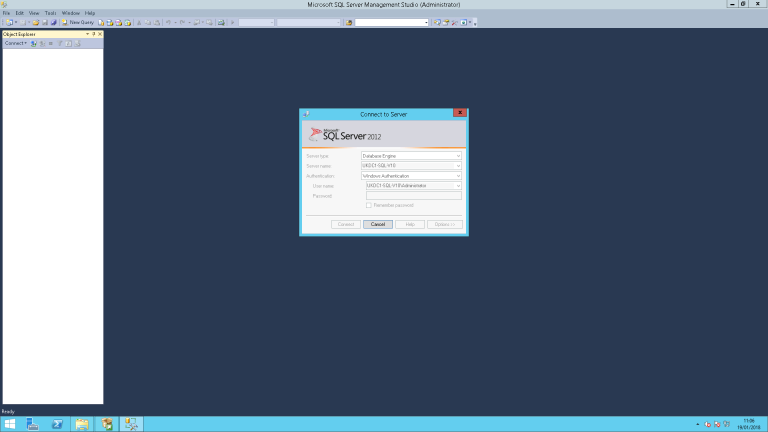
Task: Click the taskbar clock showing 11:06
Action: [749, 424]
